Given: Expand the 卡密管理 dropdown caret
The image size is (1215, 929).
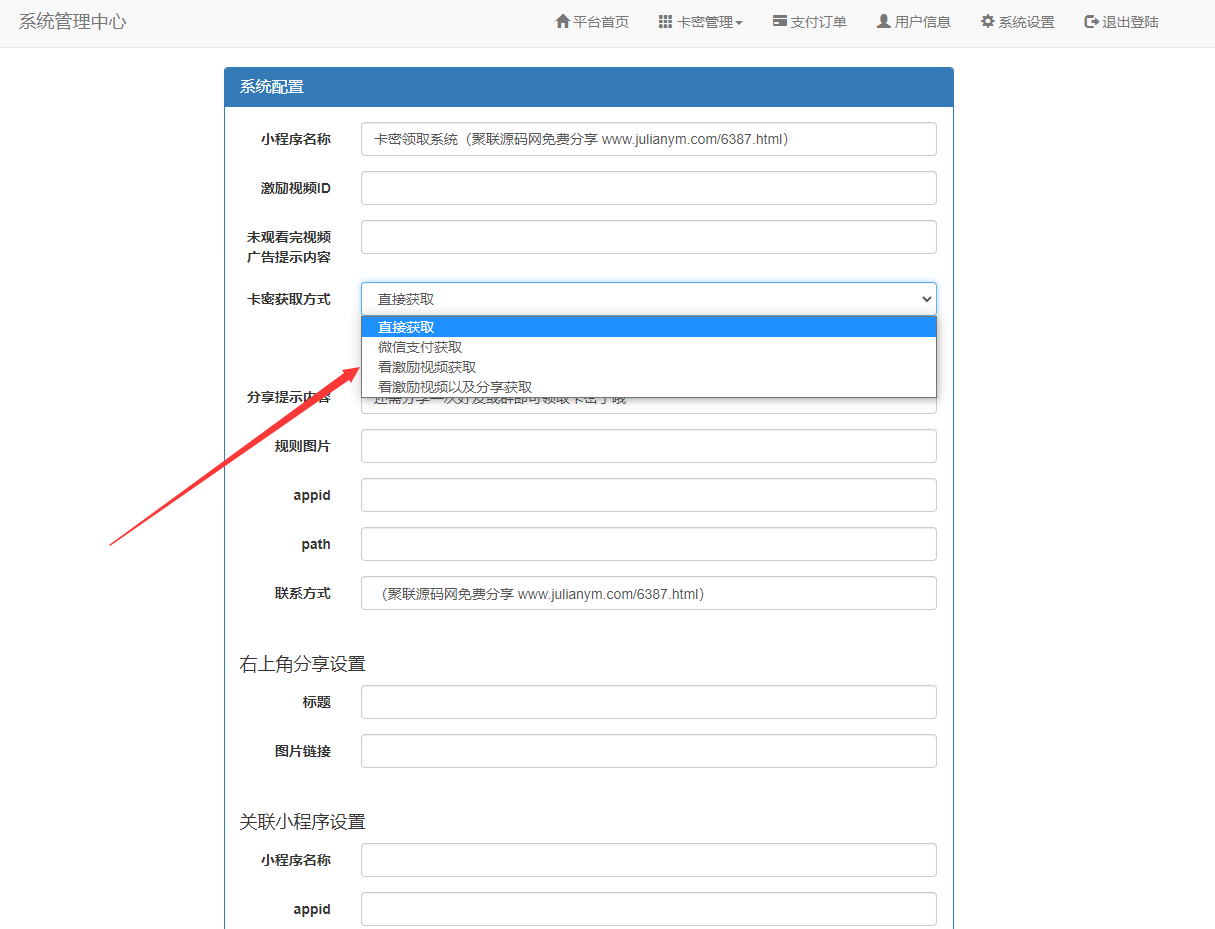Looking at the screenshot, I should coord(739,23).
